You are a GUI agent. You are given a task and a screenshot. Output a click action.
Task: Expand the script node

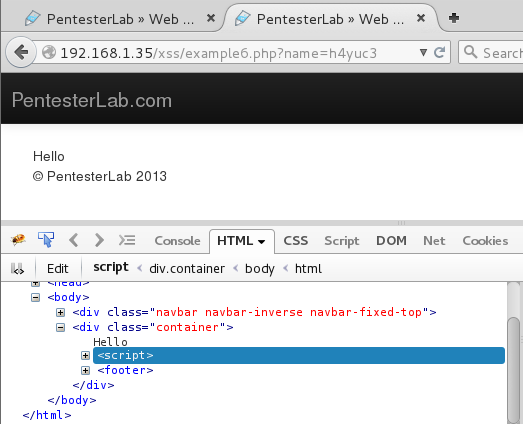[85, 356]
